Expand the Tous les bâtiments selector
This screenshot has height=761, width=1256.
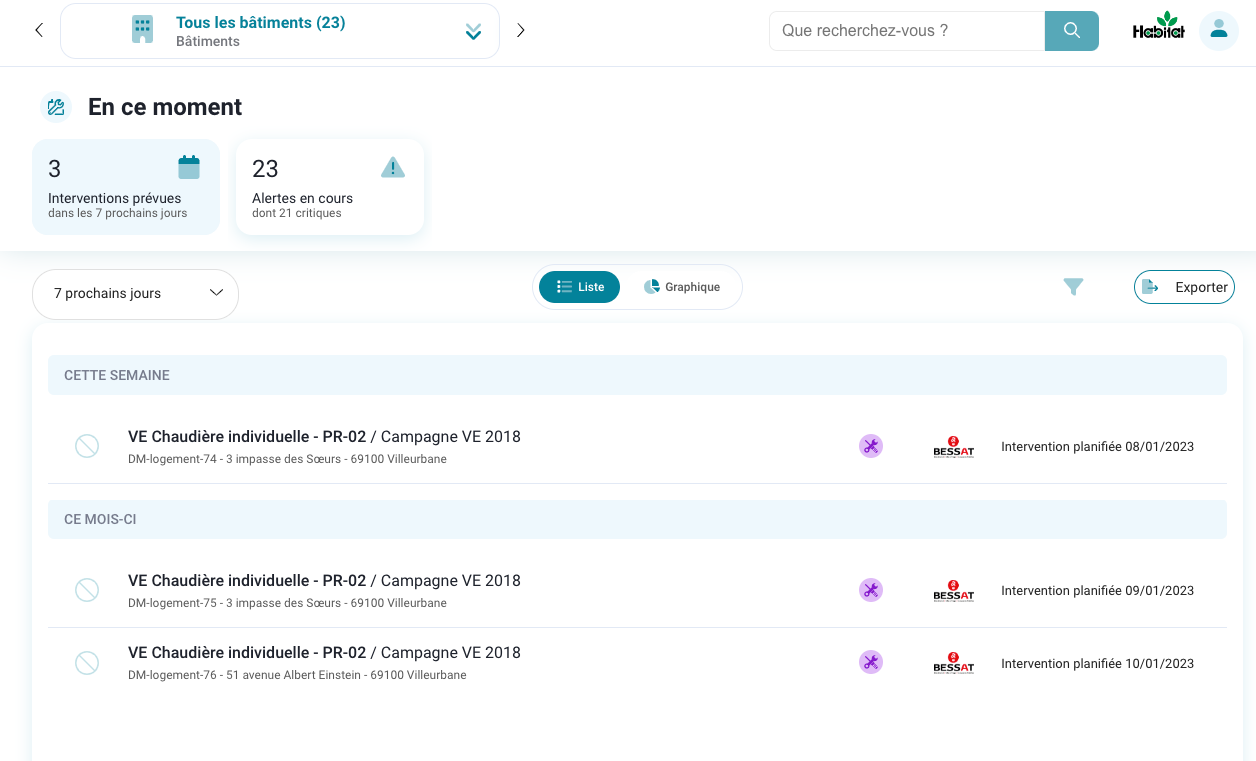pyautogui.click(x=473, y=32)
